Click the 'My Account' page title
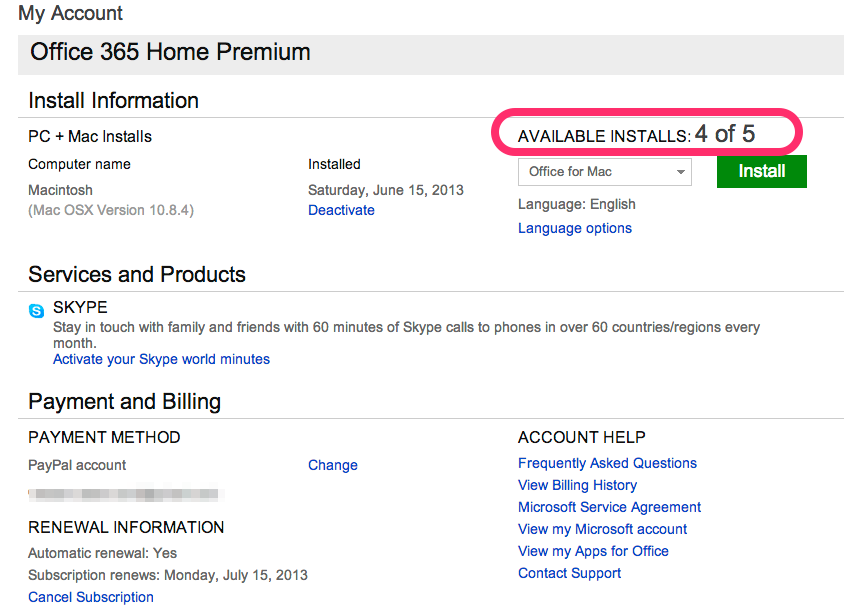This screenshot has width=844, height=607. (x=71, y=13)
